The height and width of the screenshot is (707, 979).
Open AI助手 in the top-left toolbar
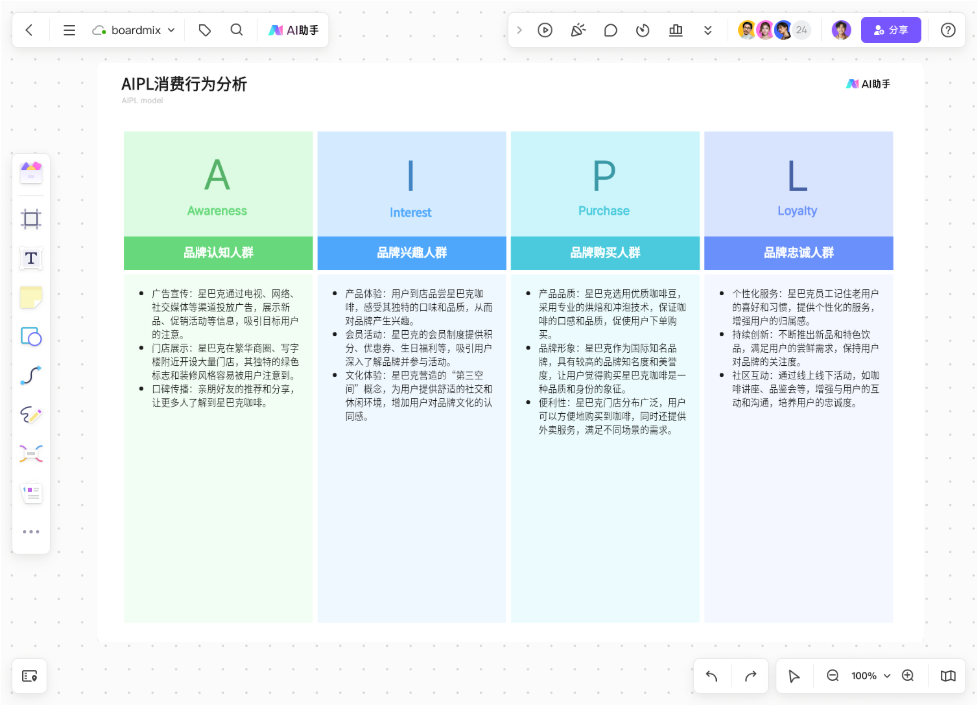tap(293, 30)
